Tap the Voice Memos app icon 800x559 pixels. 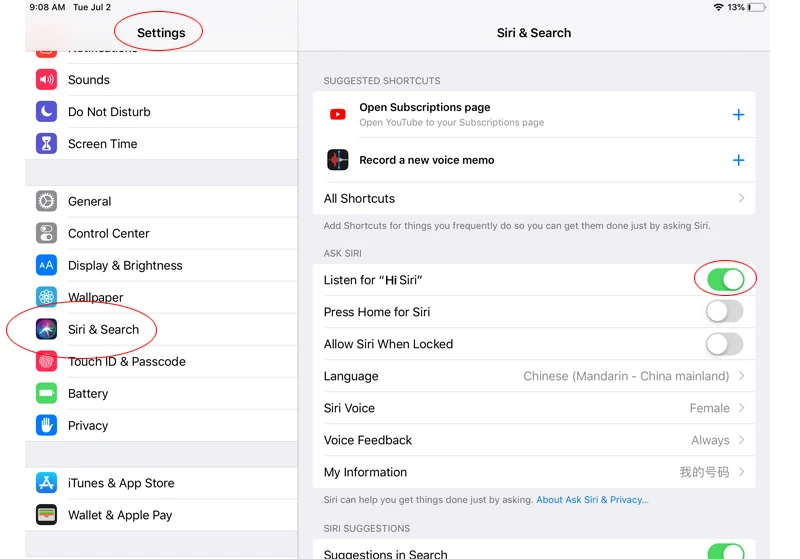click(x=337, y=160)
